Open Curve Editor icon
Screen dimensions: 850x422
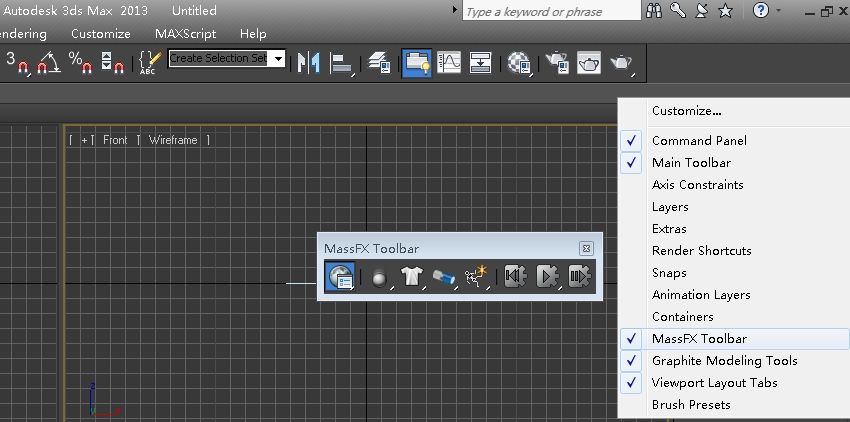[x=449, y=62]
